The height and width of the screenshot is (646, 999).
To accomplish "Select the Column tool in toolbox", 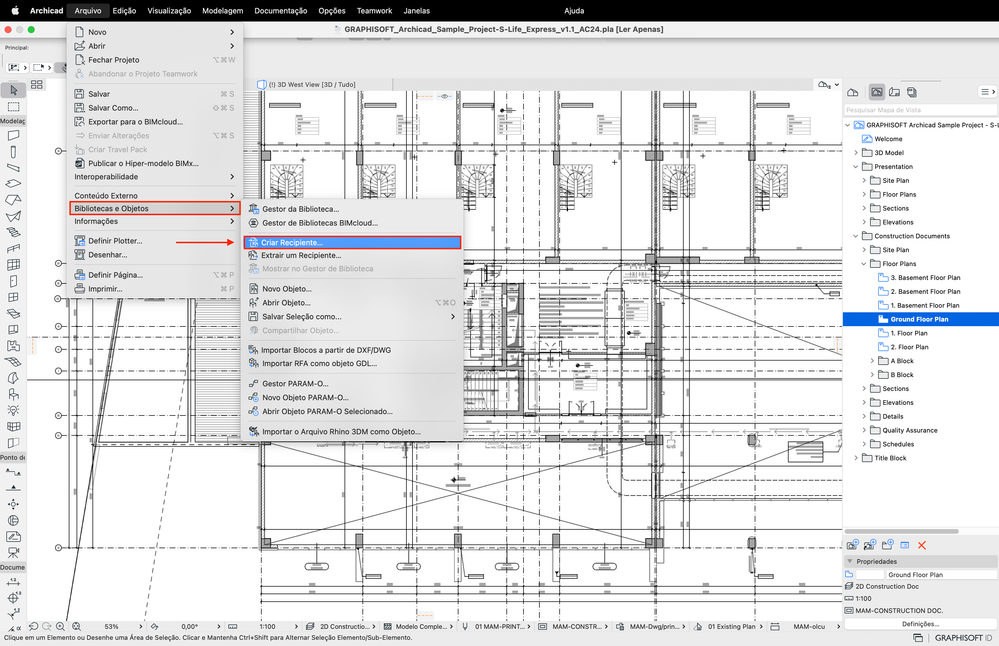I will (13, 152).
